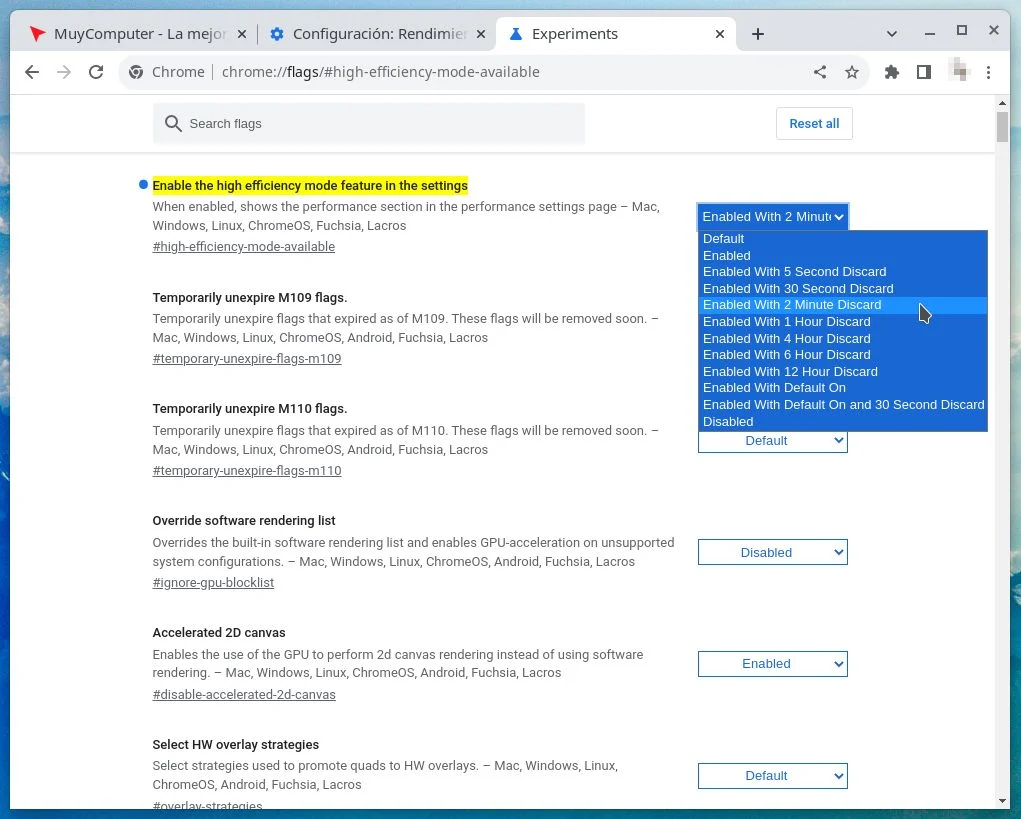This screenshot has width=1021, height=819.
Task: Choose Disabled in the open dropdown list
Action: coord(843,422)
